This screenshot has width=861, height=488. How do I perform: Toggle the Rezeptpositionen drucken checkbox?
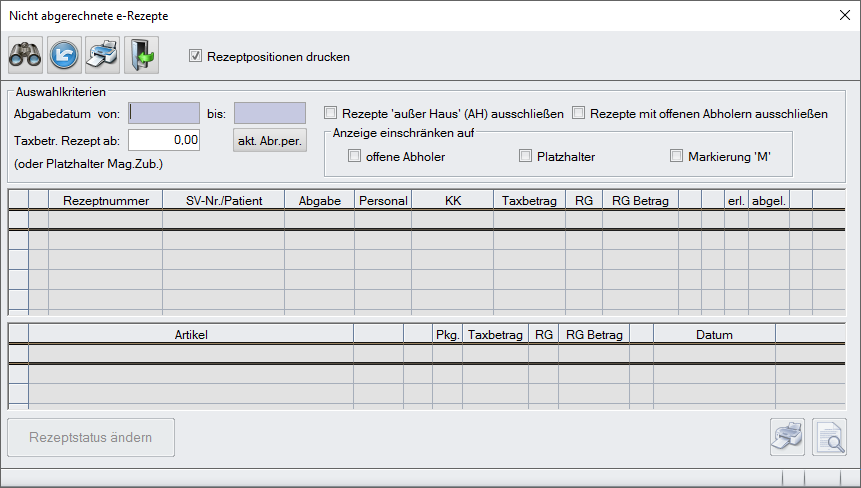196,57
